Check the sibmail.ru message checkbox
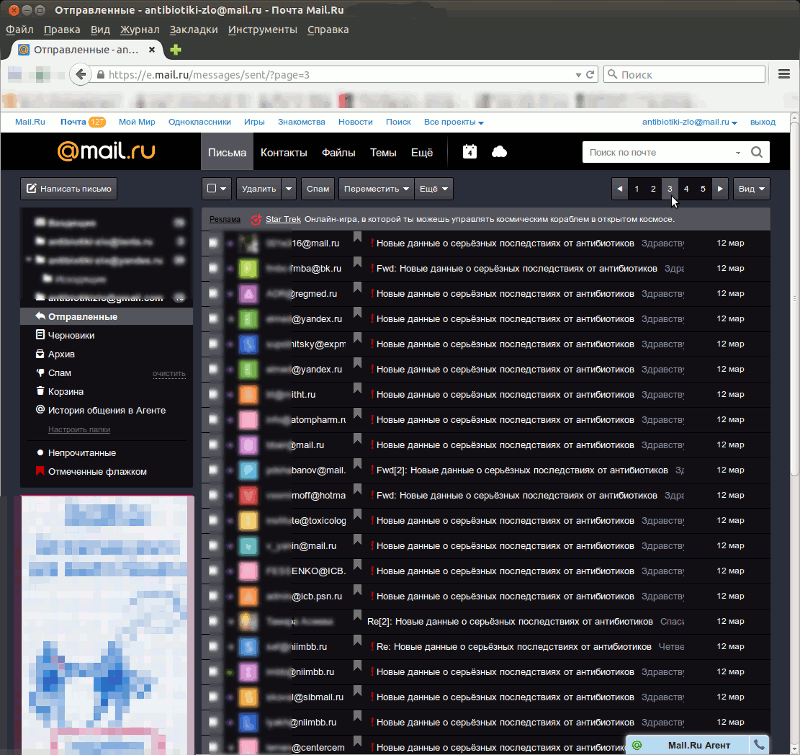The image size is (800, 755). (x=213, y=697)
